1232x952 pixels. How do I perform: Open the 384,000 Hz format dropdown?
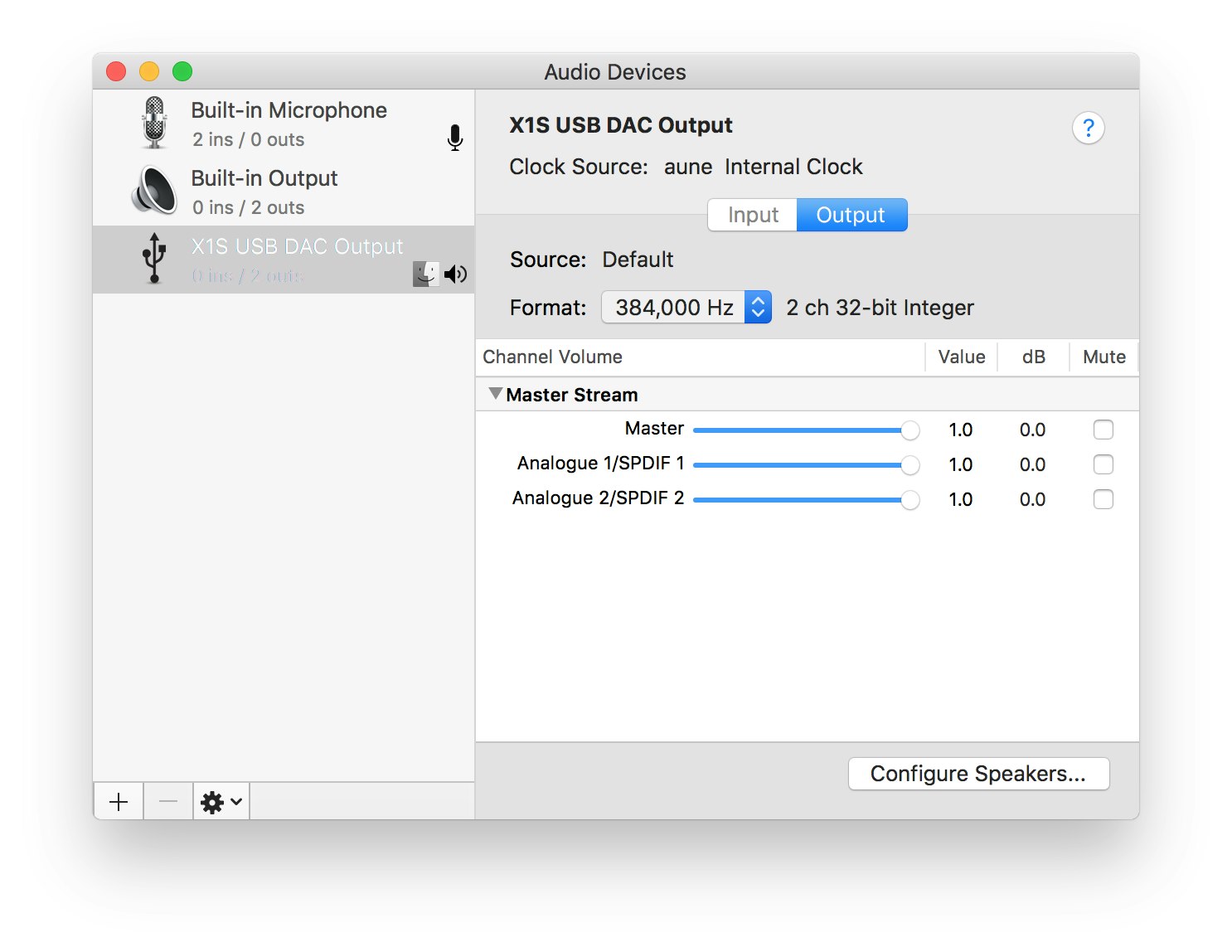pos(686,308)
